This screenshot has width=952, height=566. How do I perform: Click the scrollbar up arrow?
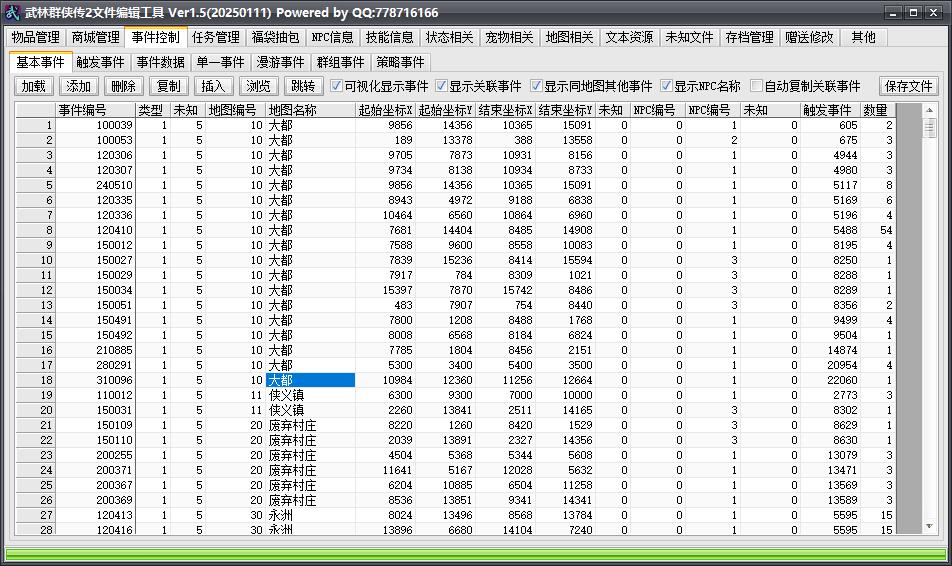(x=929, y=110)
